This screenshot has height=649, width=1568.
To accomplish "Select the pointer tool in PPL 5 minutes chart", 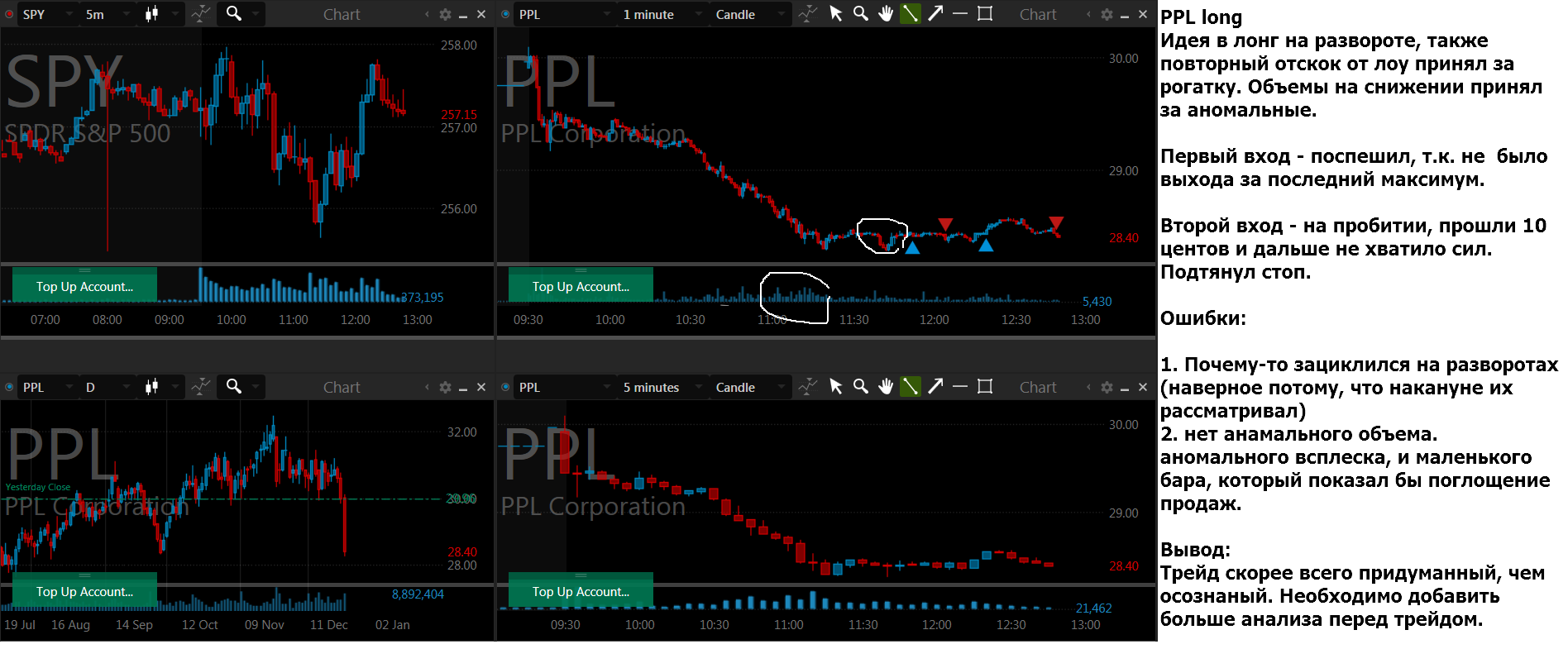I will 836,386.
